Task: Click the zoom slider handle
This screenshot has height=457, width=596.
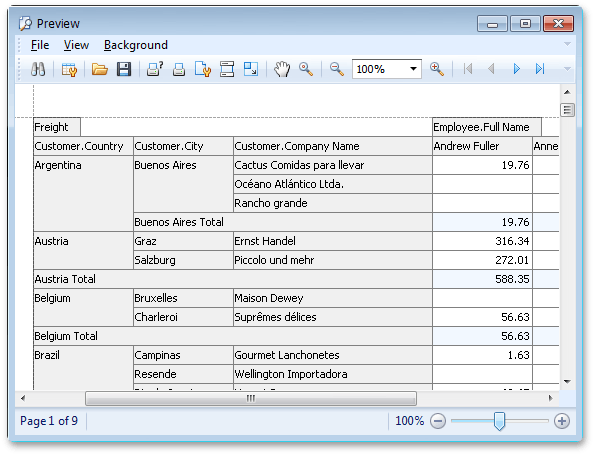Action: pyautogui.click(x=499, y=421)
